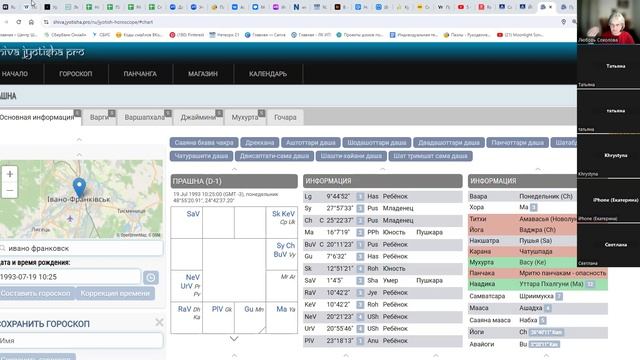
Task: Click the number badge in PIV row
Action: coord(360,341)
